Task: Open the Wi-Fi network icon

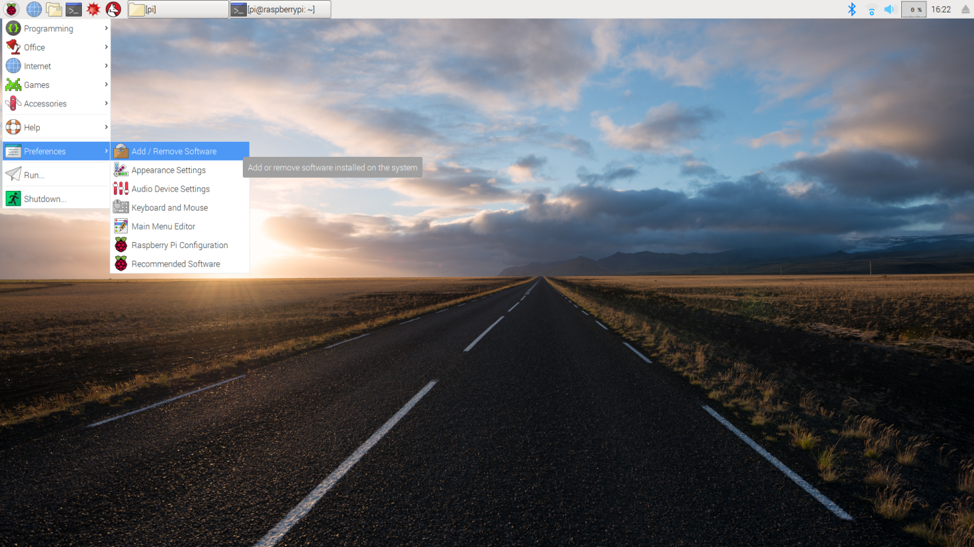Action: [872, 9]
